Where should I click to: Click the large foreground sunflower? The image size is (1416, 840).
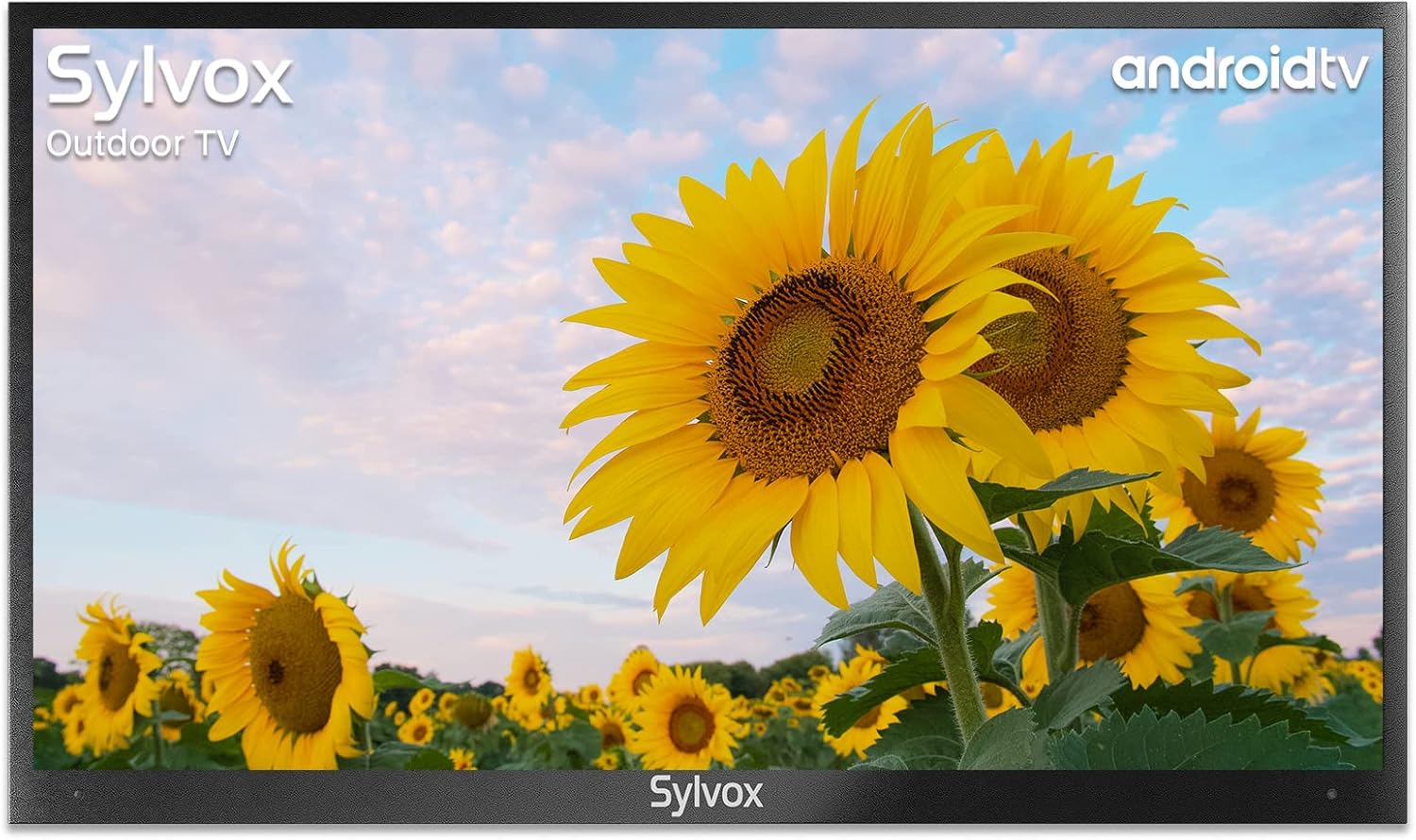pos(802,359)
